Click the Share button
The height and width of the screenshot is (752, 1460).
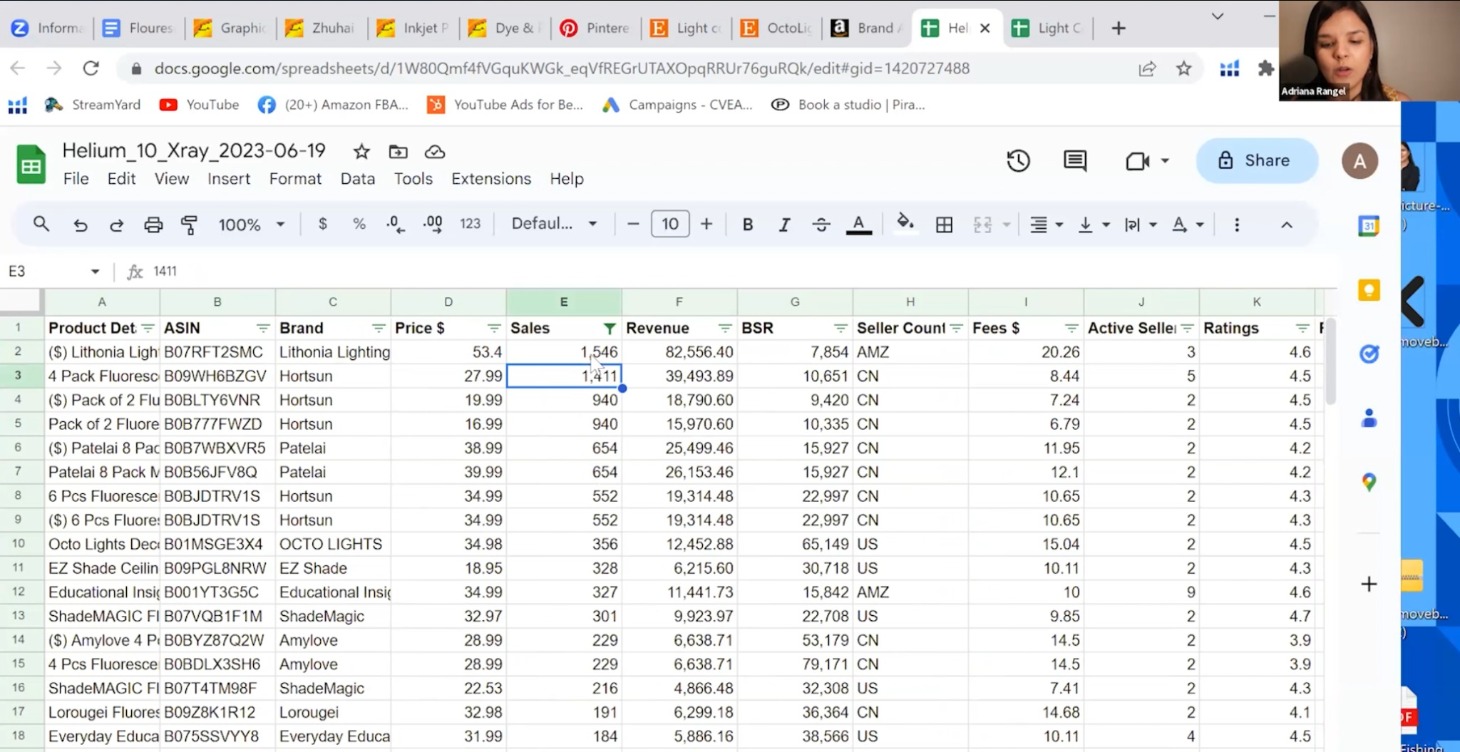(1256, 161)
